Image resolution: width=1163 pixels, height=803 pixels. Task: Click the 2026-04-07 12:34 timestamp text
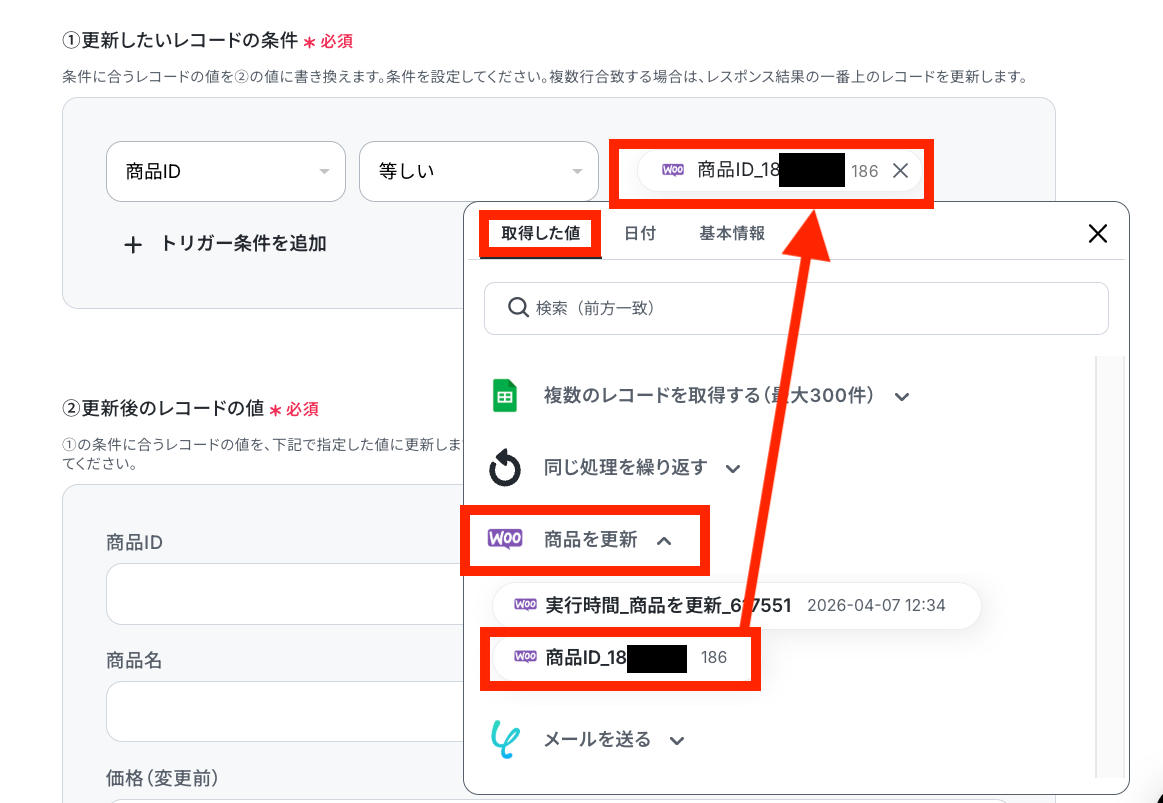pos(876,606)
